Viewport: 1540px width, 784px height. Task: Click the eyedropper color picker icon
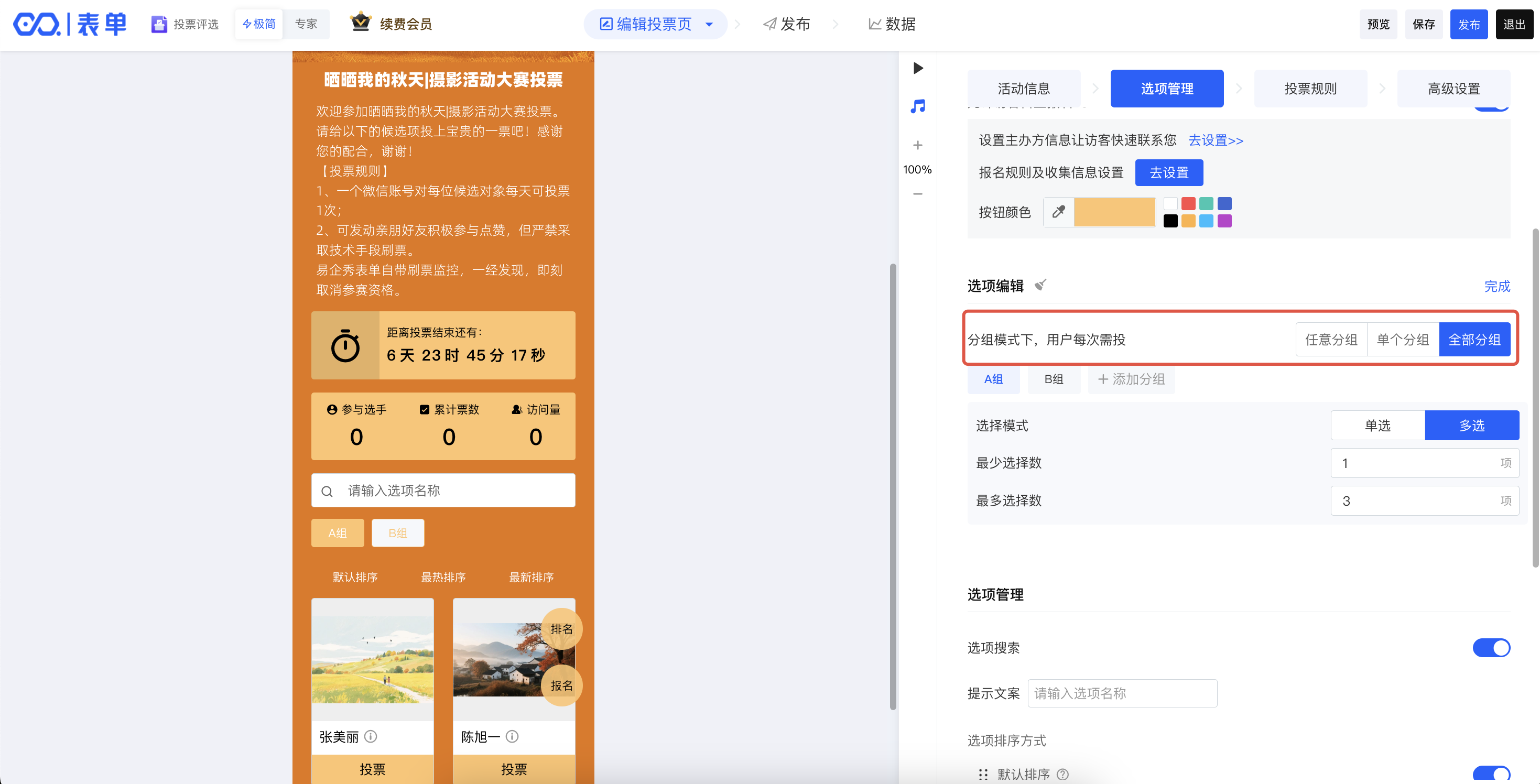pos(1058,212)
